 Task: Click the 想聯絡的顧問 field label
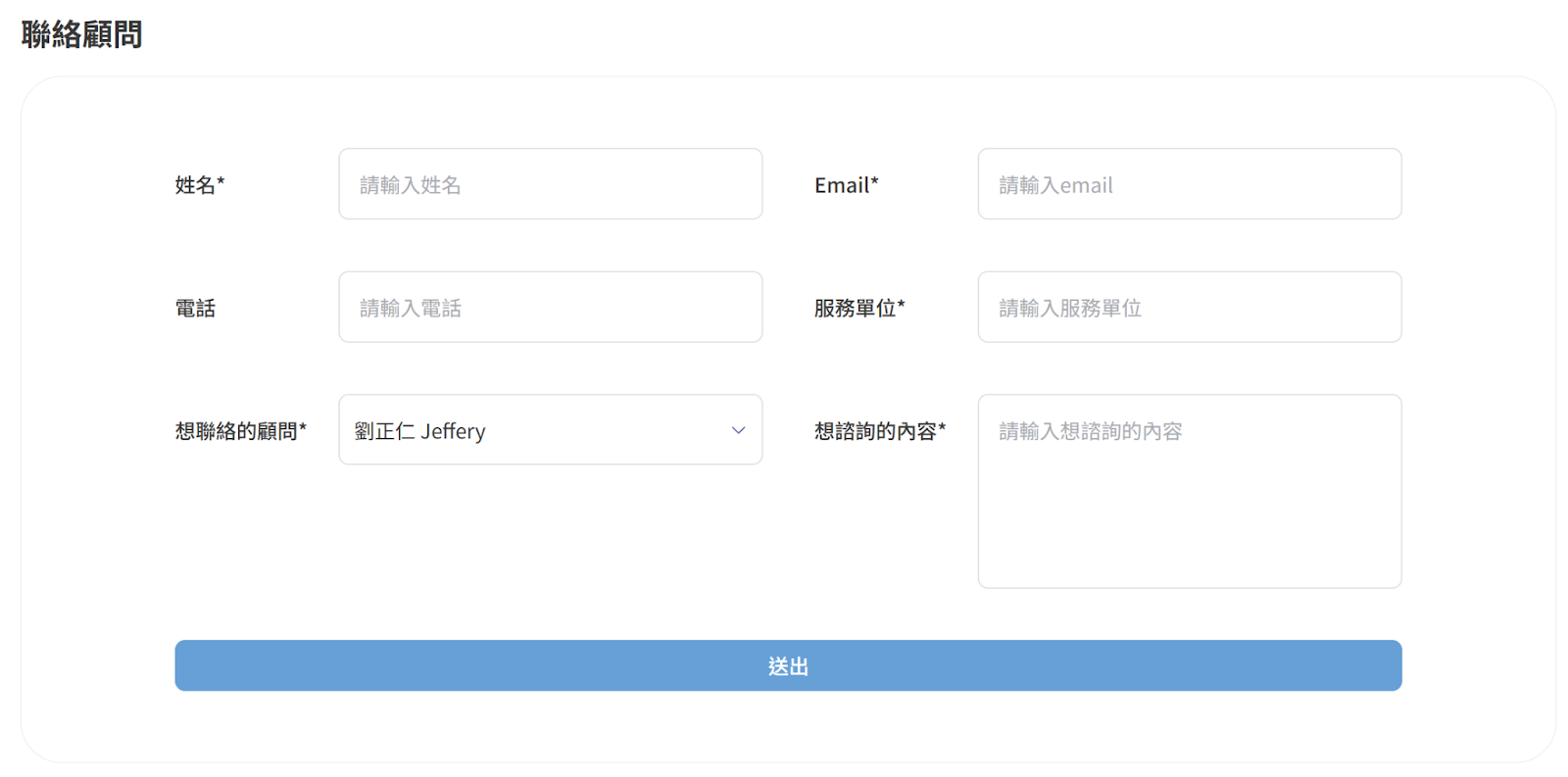pos(236,431)
